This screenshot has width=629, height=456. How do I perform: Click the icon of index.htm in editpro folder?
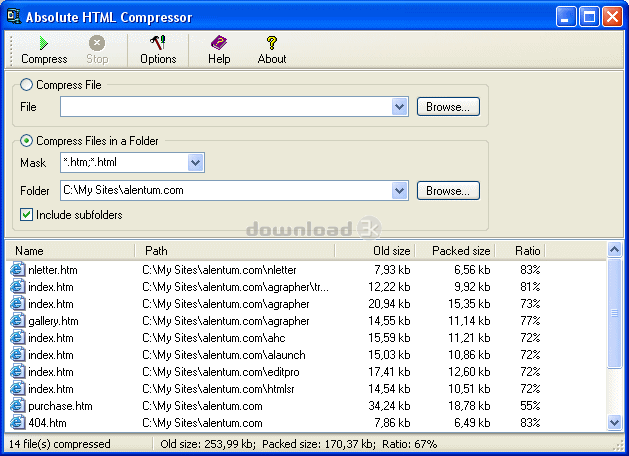(17, 371)
